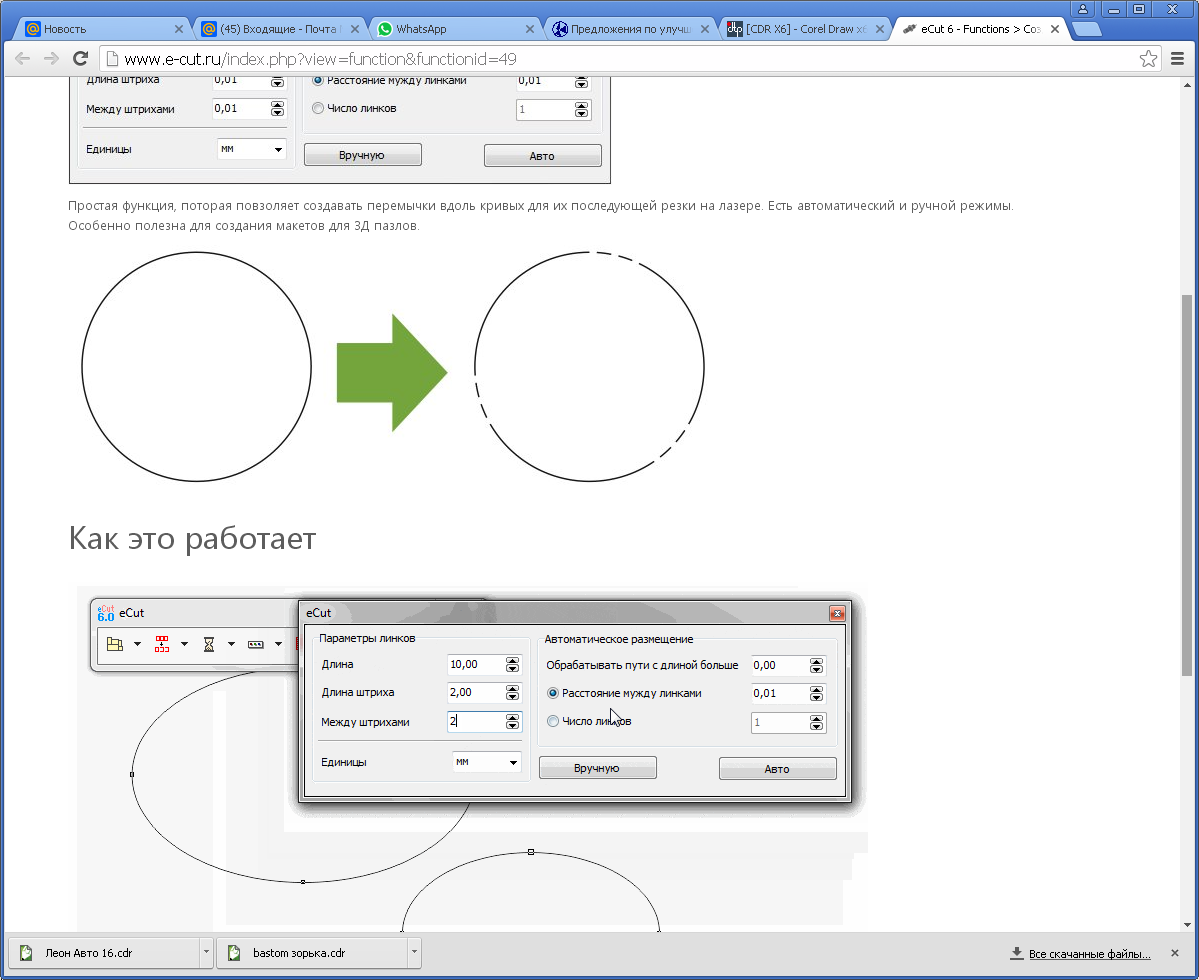Click Между штрихами stepper in upper dialog
The image size is (1199, 980).
278,109
